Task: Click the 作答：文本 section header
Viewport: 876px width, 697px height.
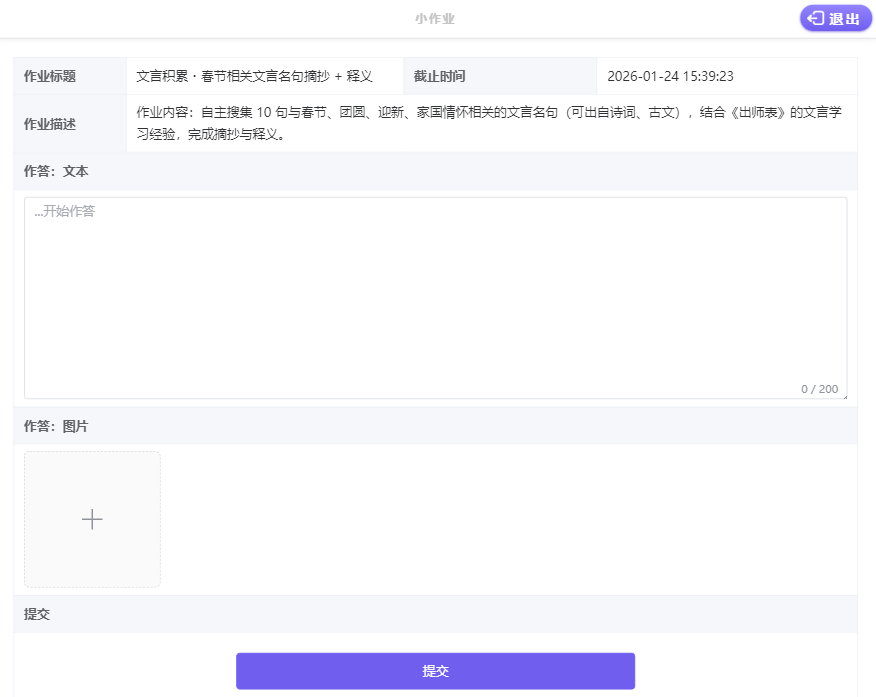Action: (56, 171)
